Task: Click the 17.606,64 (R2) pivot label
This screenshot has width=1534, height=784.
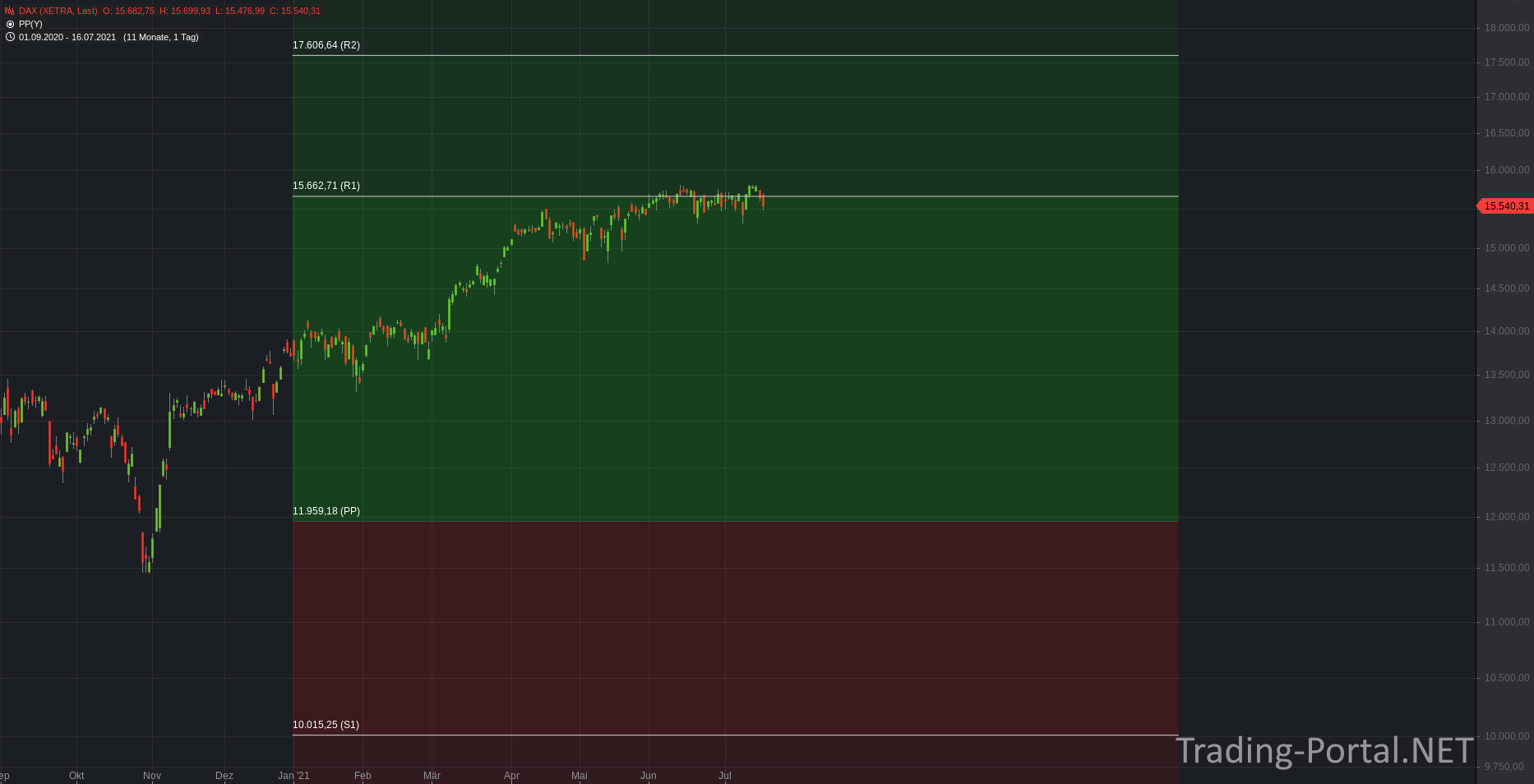Action: [326, 45]
